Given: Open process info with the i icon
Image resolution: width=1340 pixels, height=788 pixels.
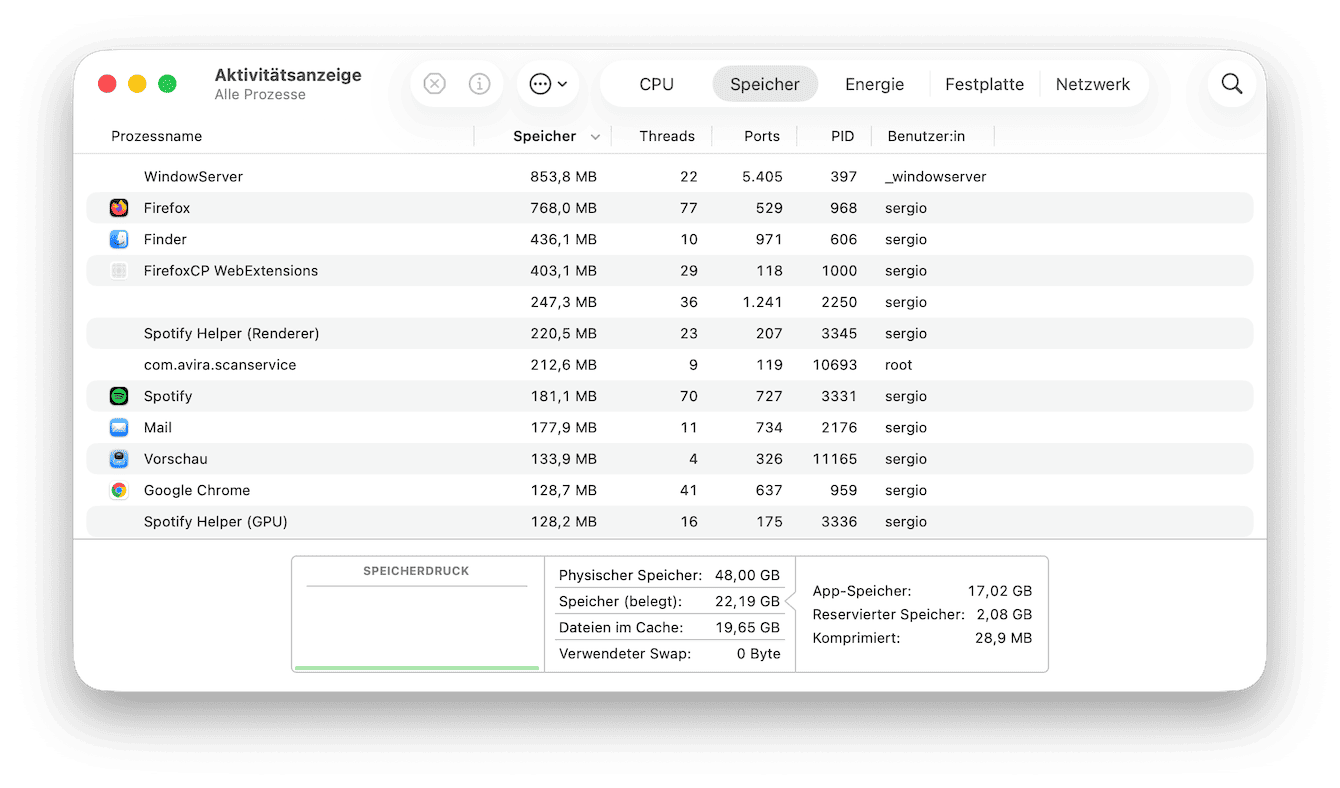Looking at the screenshot, I should pyautogui.click(x=479, y=84).
